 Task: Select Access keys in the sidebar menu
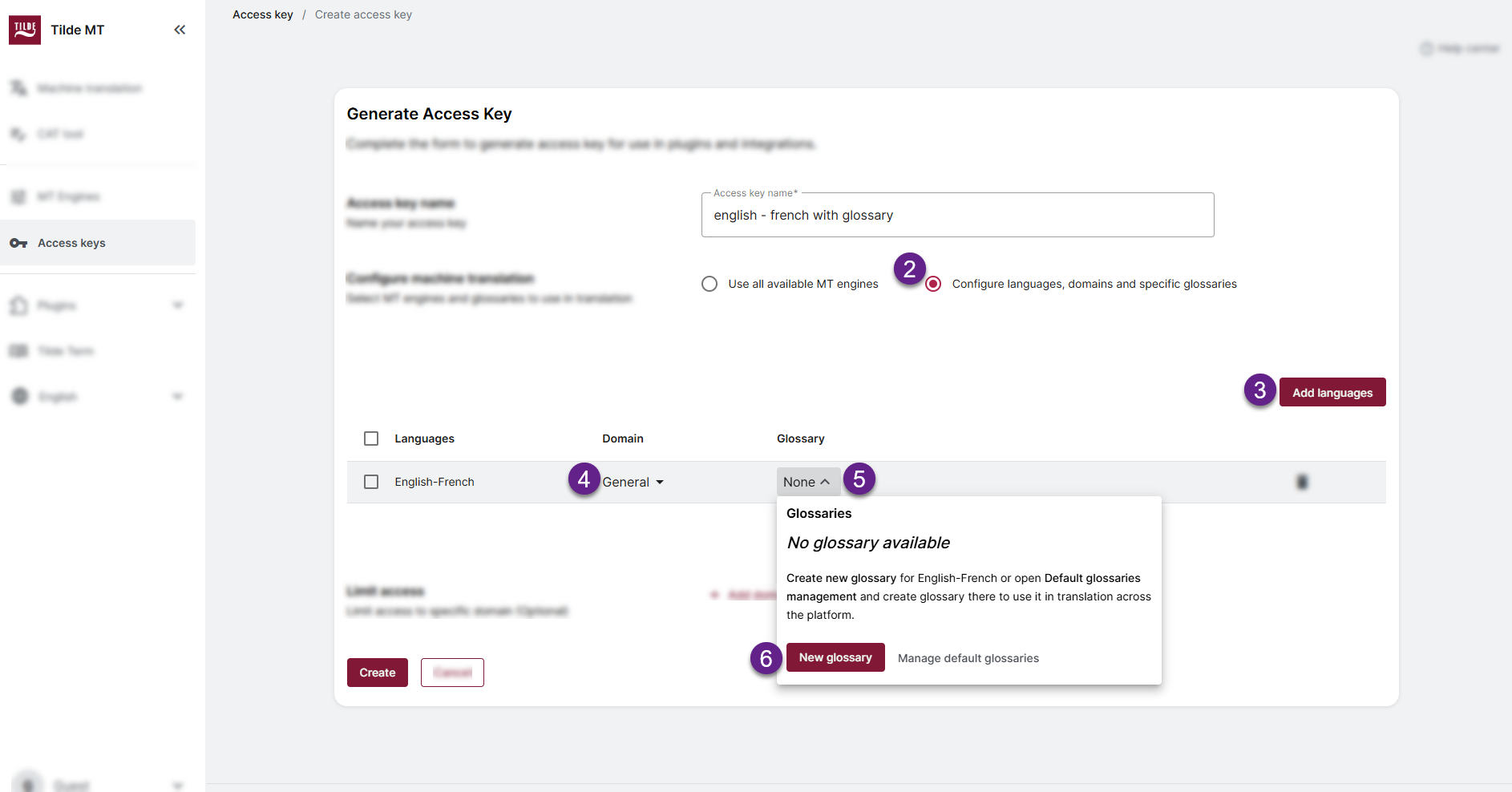point(71,243)
